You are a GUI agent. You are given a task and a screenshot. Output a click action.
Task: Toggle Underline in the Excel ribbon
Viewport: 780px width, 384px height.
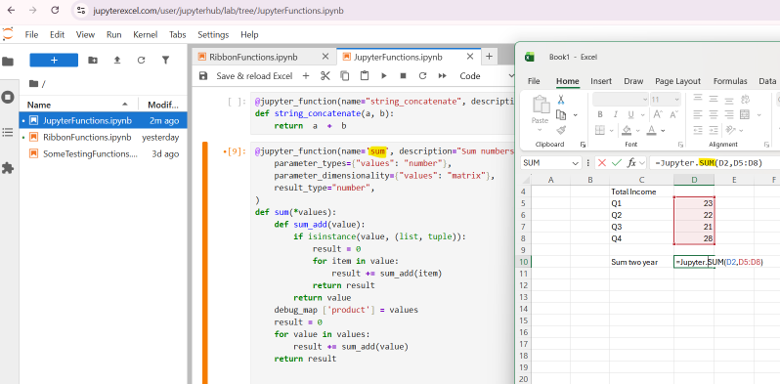[x=631, y=115]
